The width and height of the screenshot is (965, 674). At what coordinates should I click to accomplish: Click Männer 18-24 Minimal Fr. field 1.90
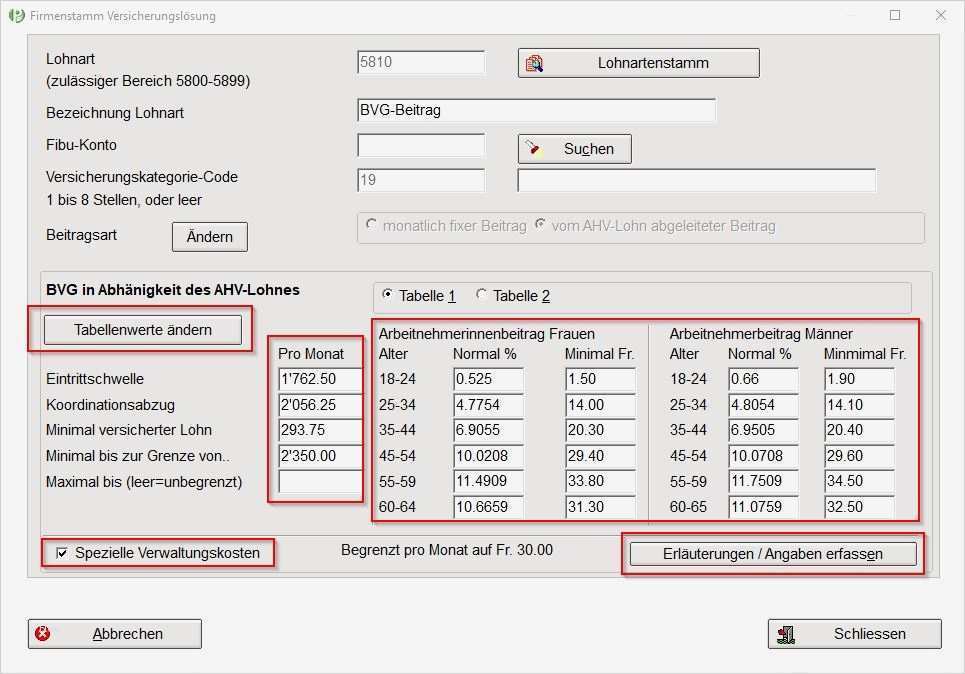coord(860,379)
